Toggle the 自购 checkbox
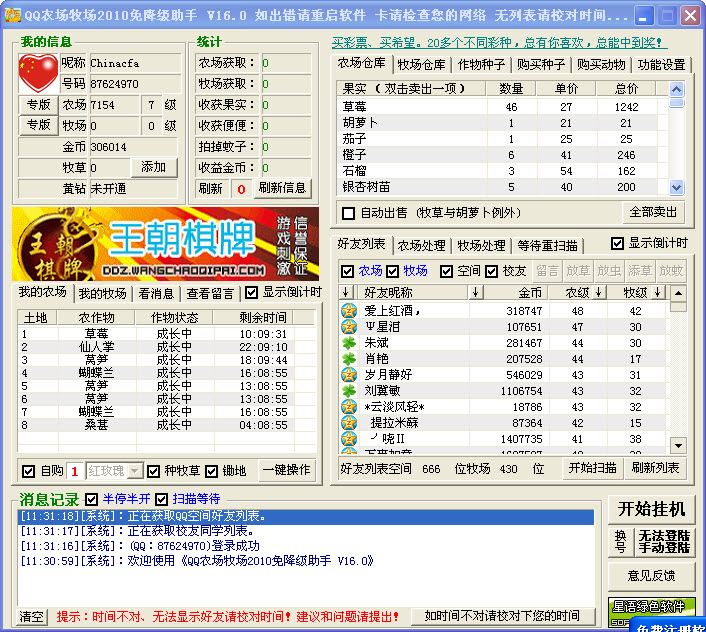 pyautogui.click(x=28, y=471)
